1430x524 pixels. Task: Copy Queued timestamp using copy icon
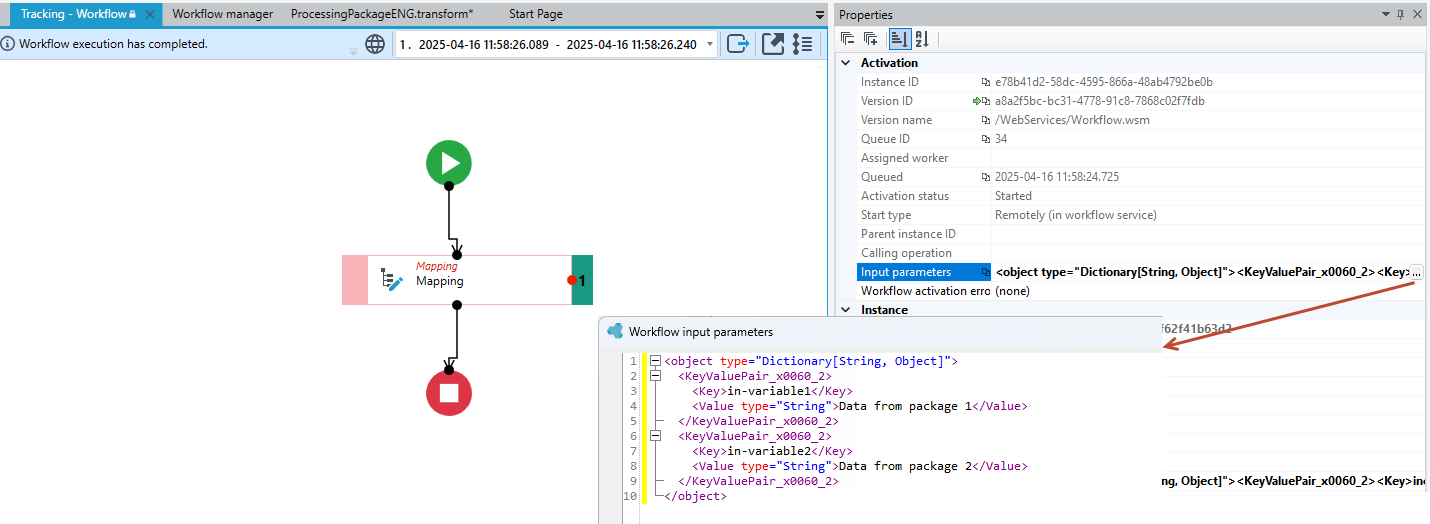(x=986, y=177)
